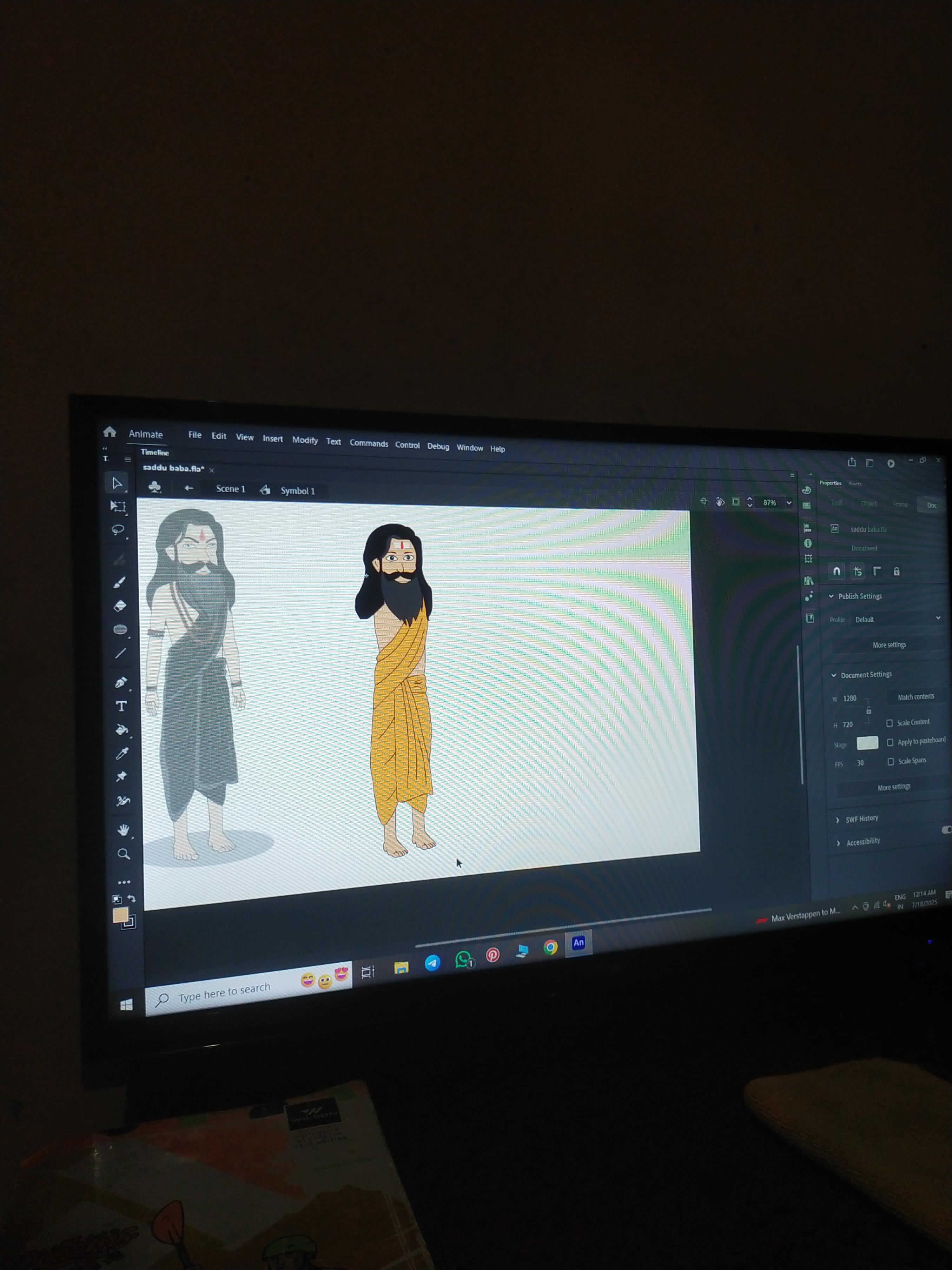Switch to the Doc properties tab
Image resolution: width=952 pixels, height=1270 pixels.
(x=931, y=505)
